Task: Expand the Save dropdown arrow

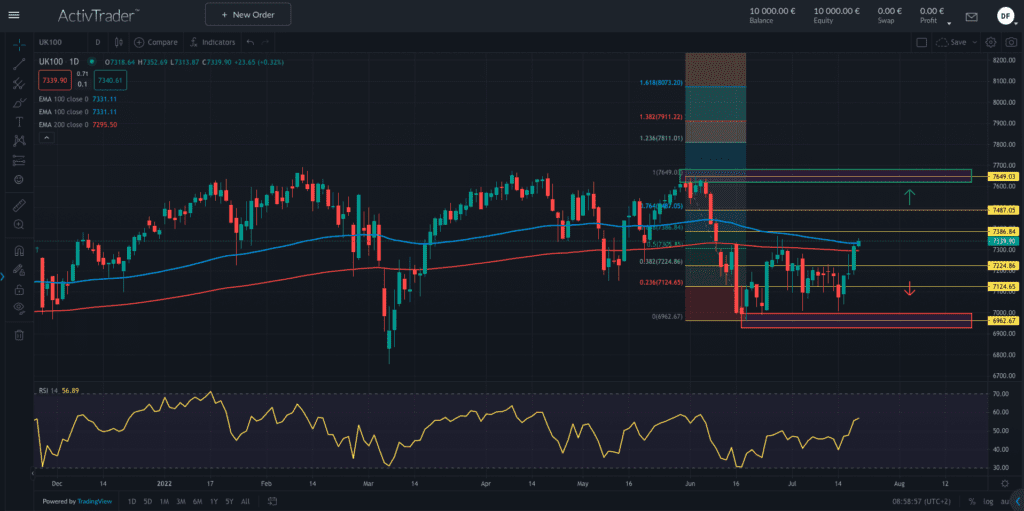Action: pos(974,42)
